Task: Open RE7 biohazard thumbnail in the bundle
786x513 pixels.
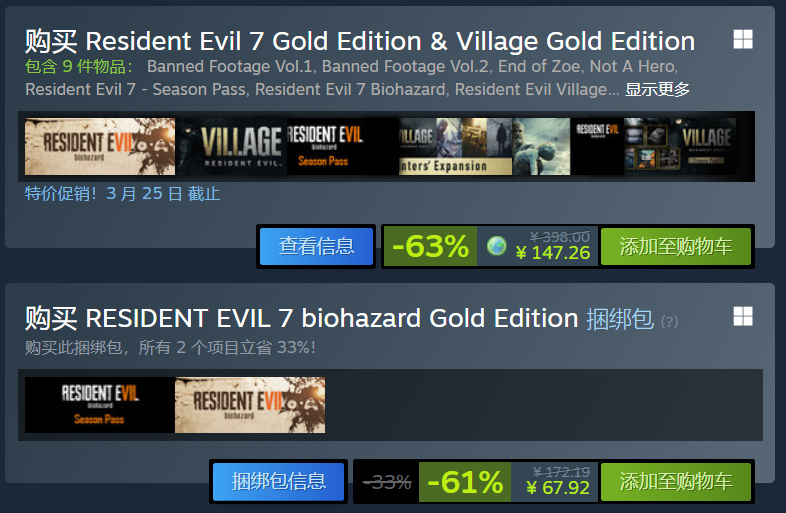Action: point(250,405)
